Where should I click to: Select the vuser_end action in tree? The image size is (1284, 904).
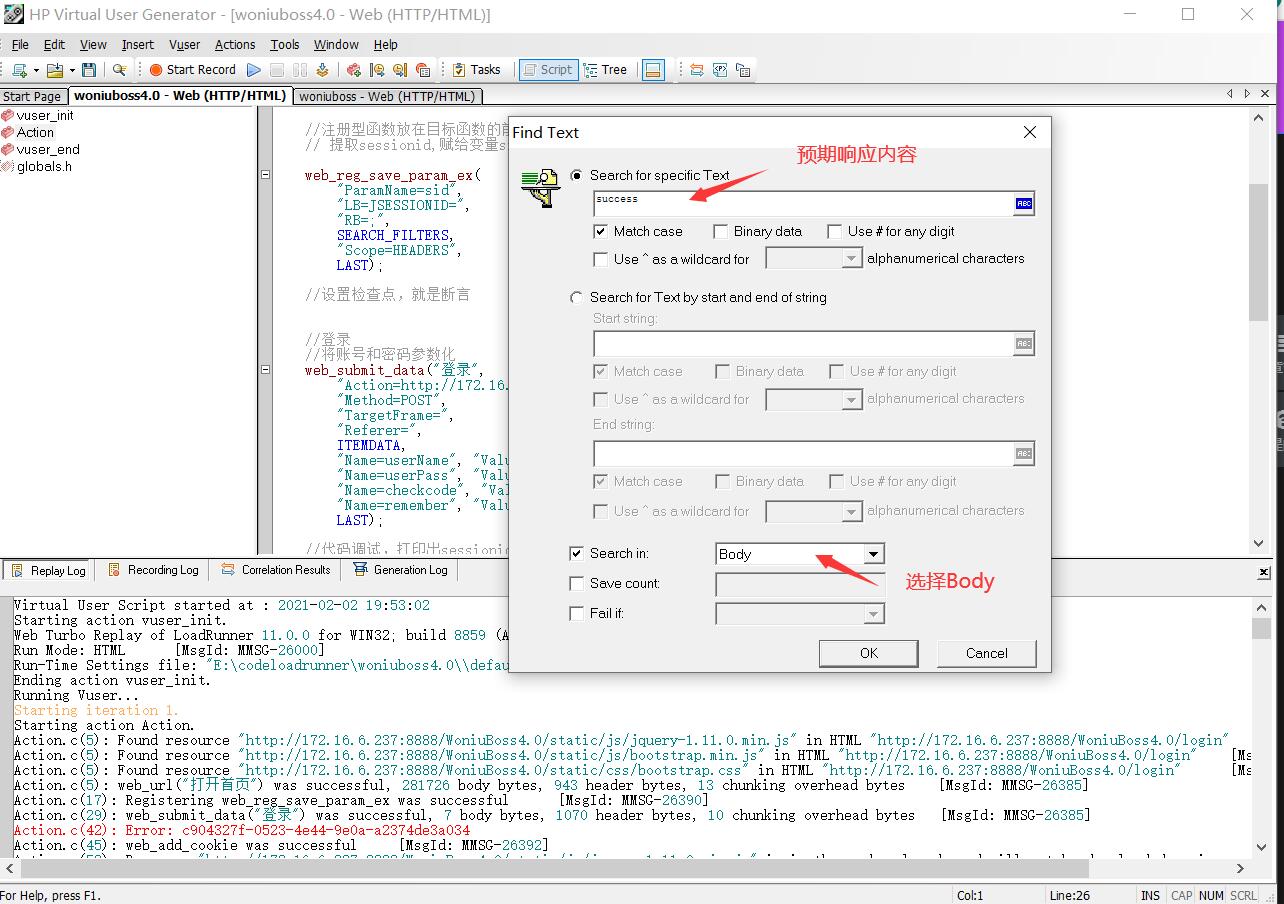tap(48, 149)
